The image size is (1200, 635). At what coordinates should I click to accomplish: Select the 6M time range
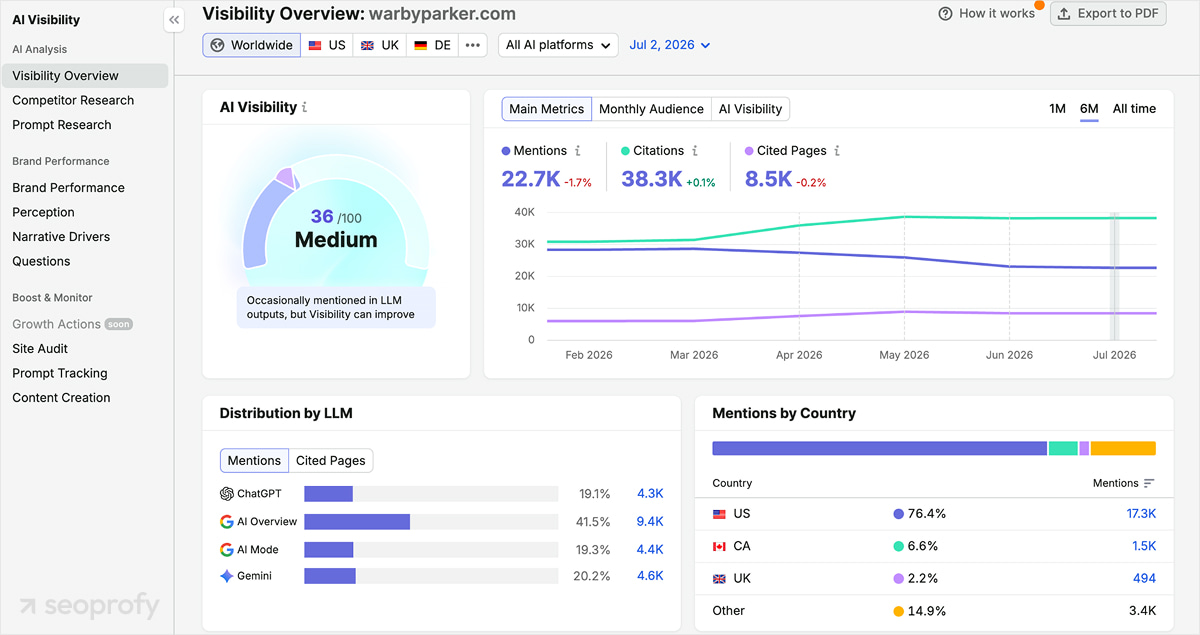click(x=1089, y=109)
